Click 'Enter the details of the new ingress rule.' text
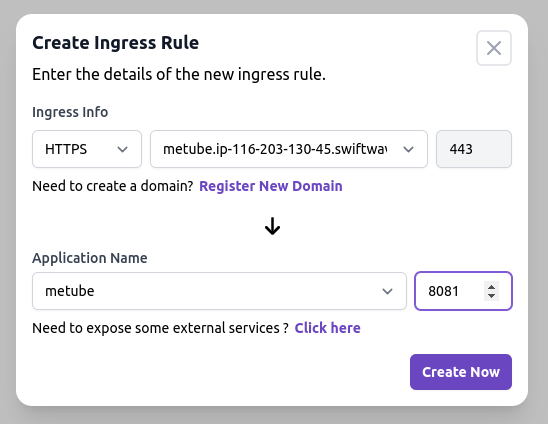The width and height of the screenshot is (548, 424). coord(179,74)
